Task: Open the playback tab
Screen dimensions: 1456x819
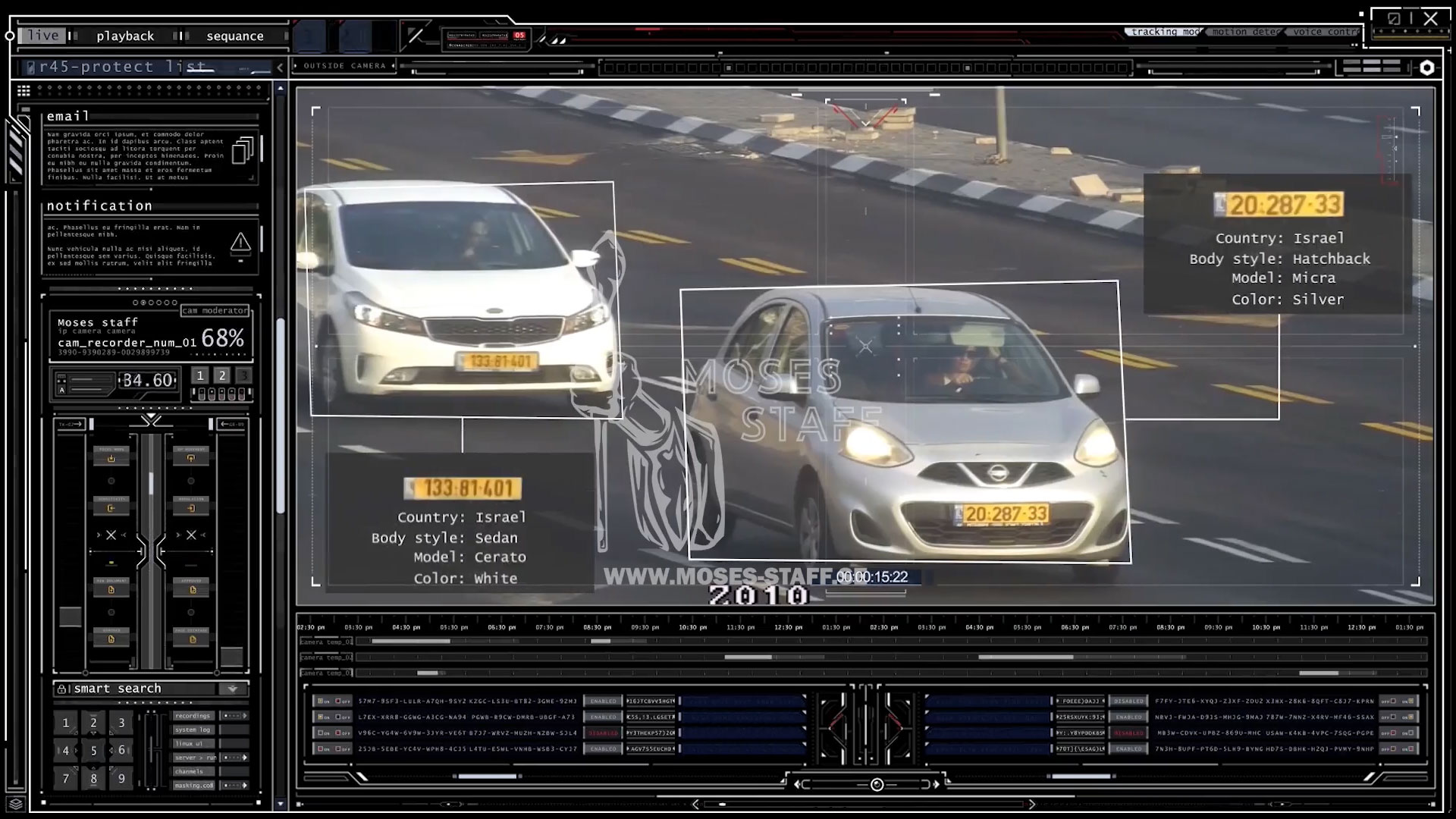Action: point(125,36)
